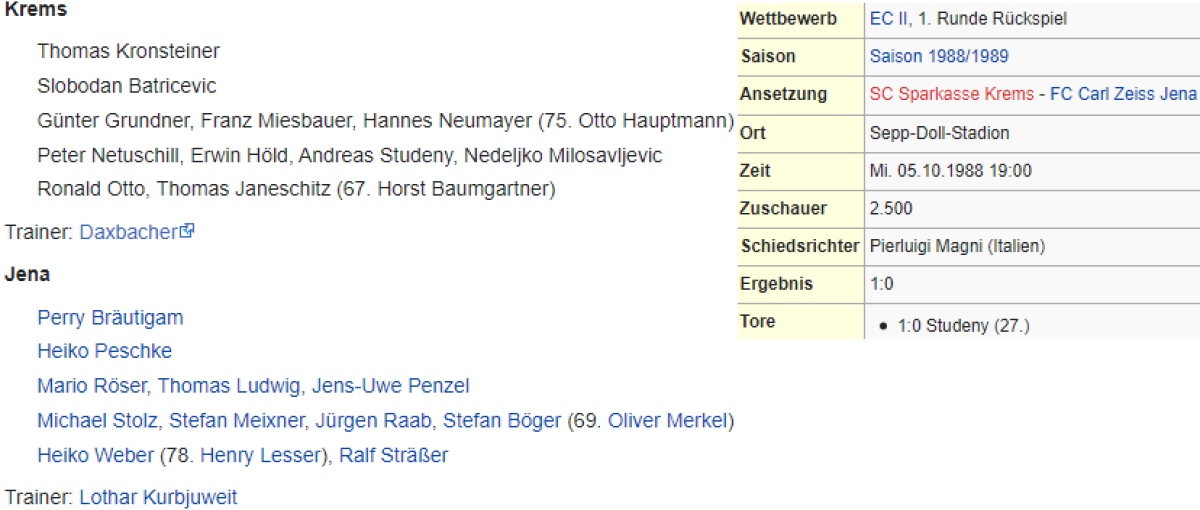Viewport: 1200px width, 510px height.
Task: Open Mario Röser's page
Action: [92, 386]
